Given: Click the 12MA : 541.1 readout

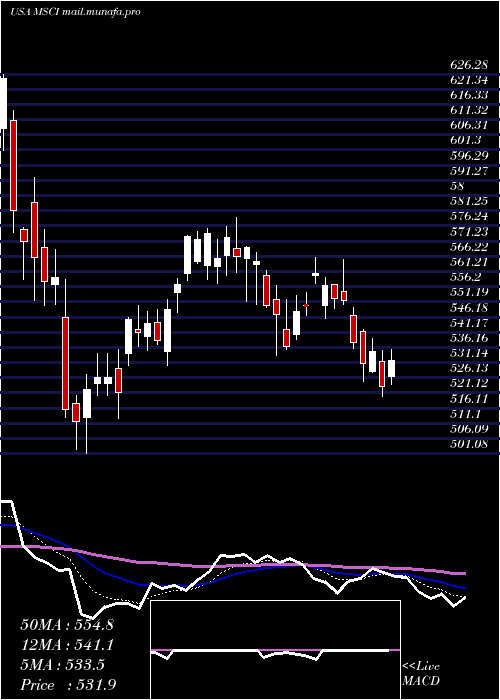Looking at the screenshot, I should pos(67,645).
